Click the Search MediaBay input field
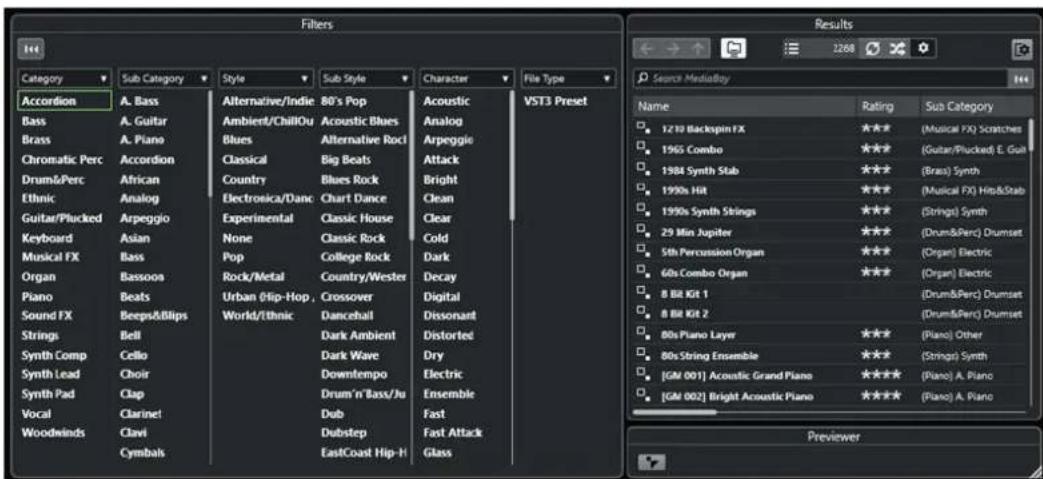The image size is (1043, 479). click(x=821, y=79)
